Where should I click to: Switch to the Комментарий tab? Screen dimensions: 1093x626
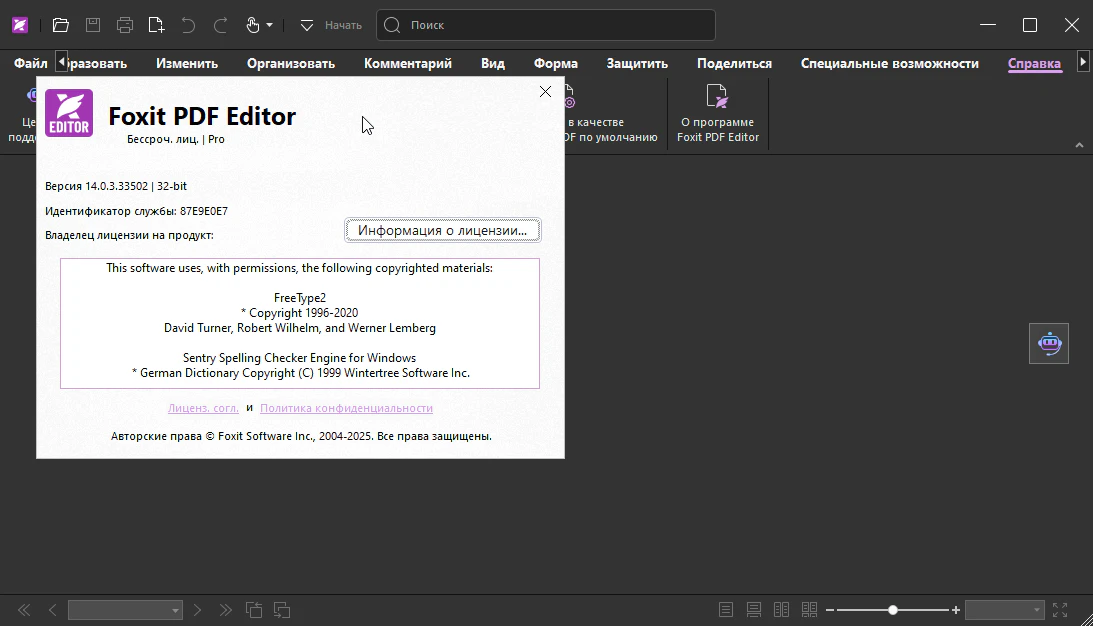tap(408, 63)
